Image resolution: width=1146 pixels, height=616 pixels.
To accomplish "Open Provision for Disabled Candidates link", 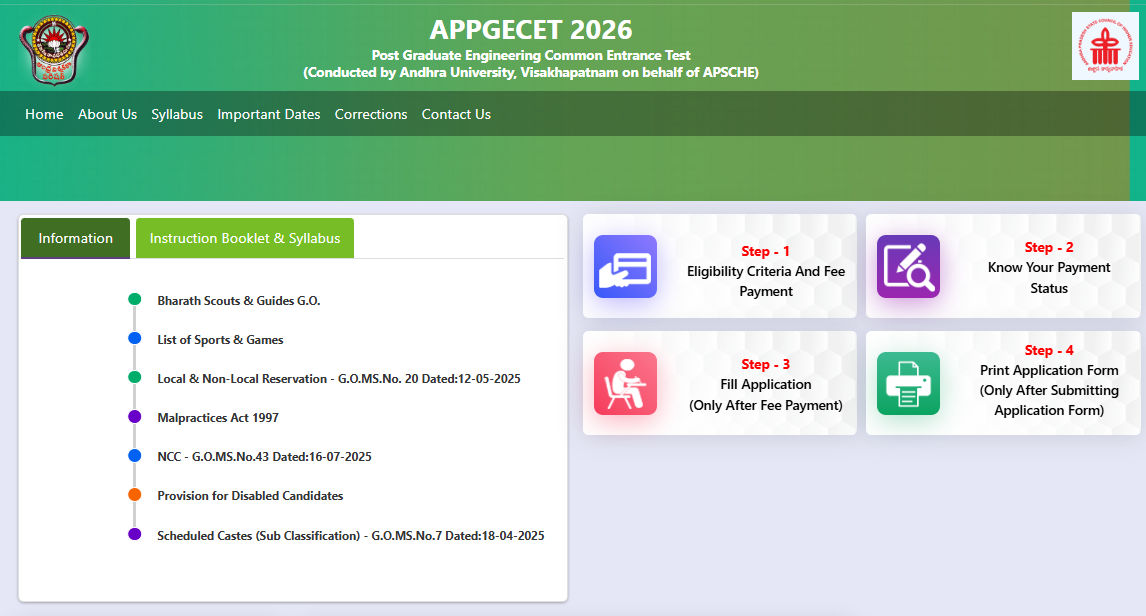I will pos(250,495).
